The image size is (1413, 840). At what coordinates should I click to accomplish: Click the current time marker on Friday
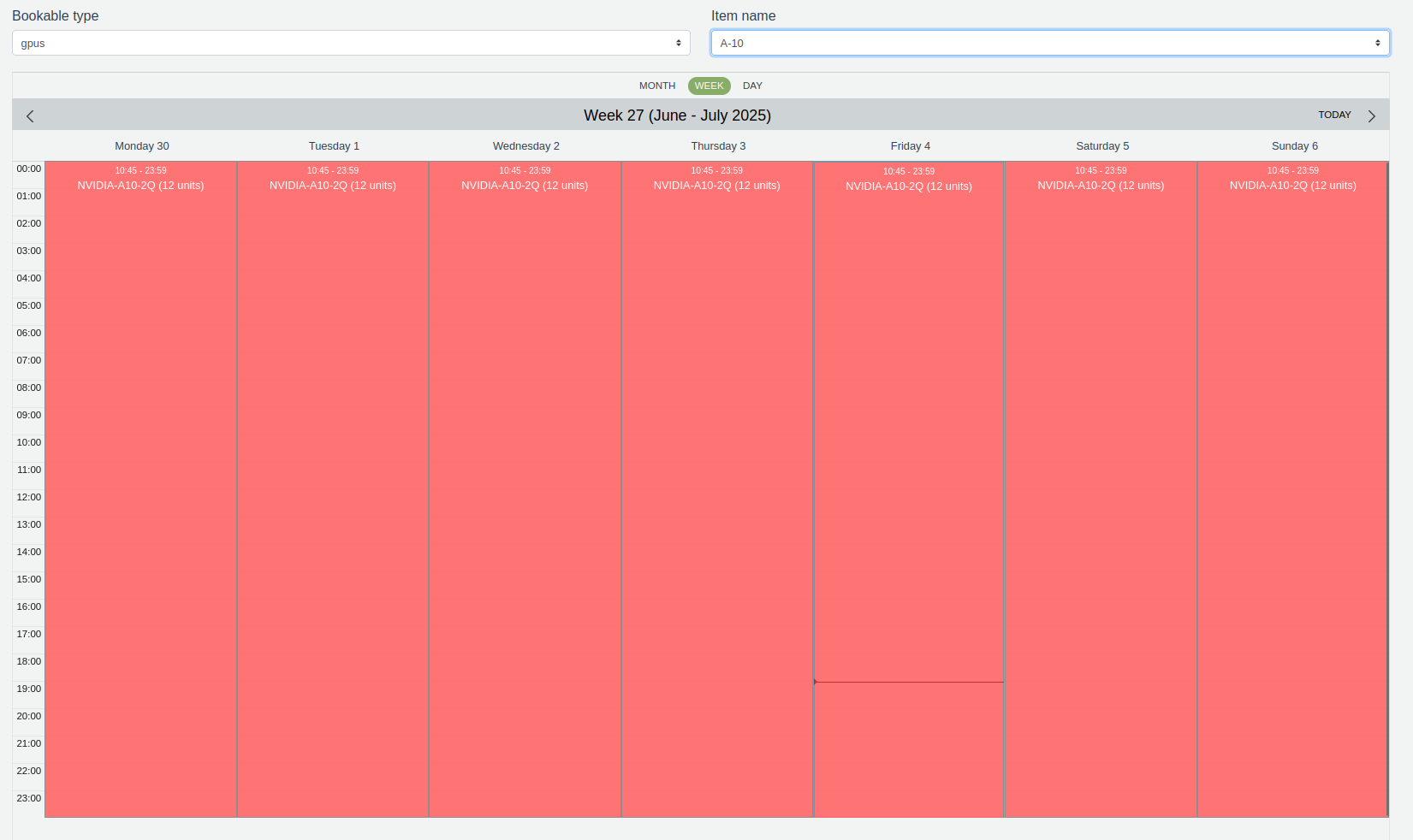pyautogui.click(x=908, y=682)
